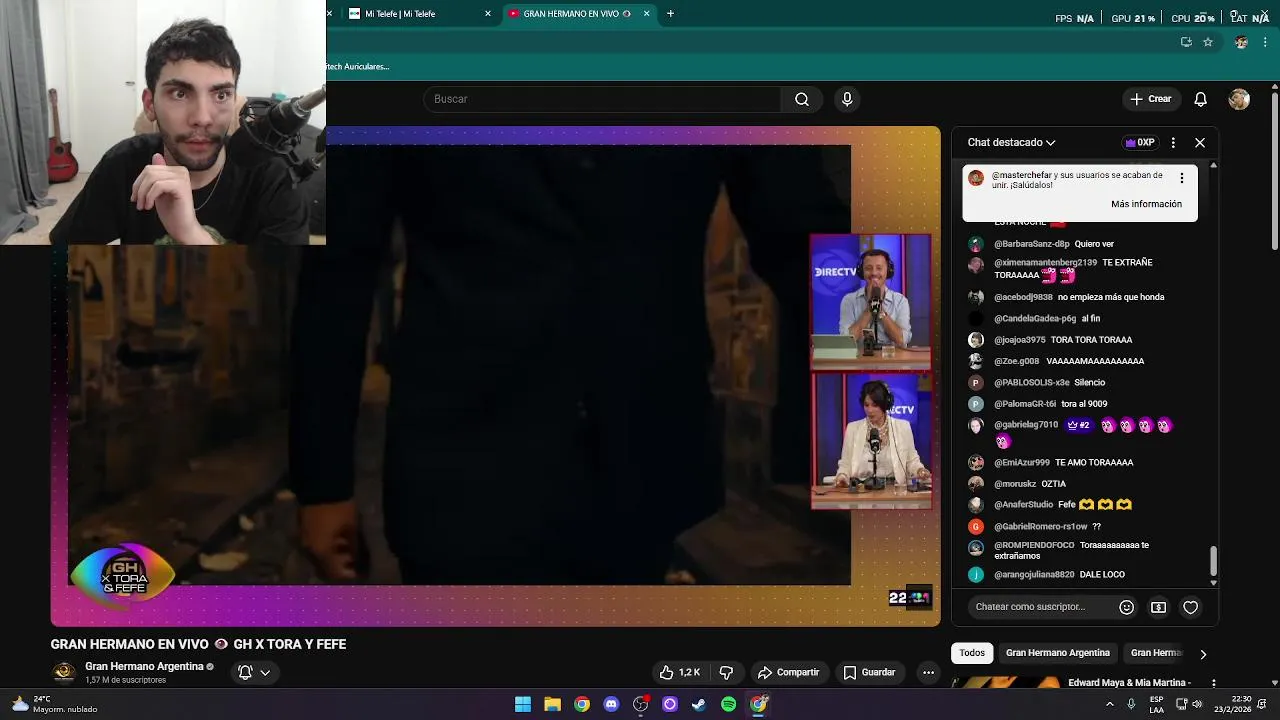Viewport: 1280px width, 720px height.
Task: Click the Crear button
Action: click(x=1150, y=99)
